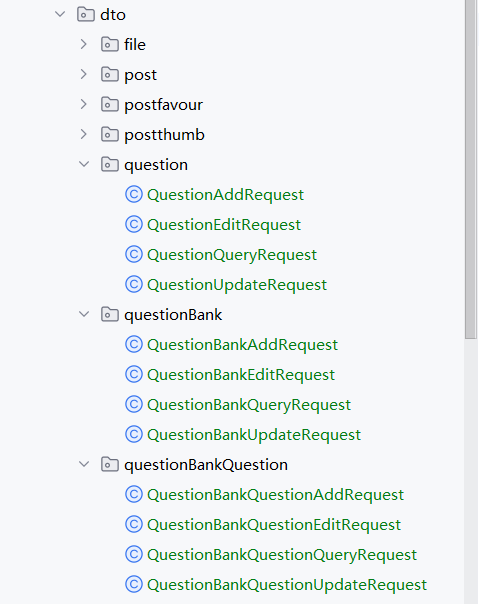
Task: Collapse the questionBankQuestion folder
Action: pos(84,464)
